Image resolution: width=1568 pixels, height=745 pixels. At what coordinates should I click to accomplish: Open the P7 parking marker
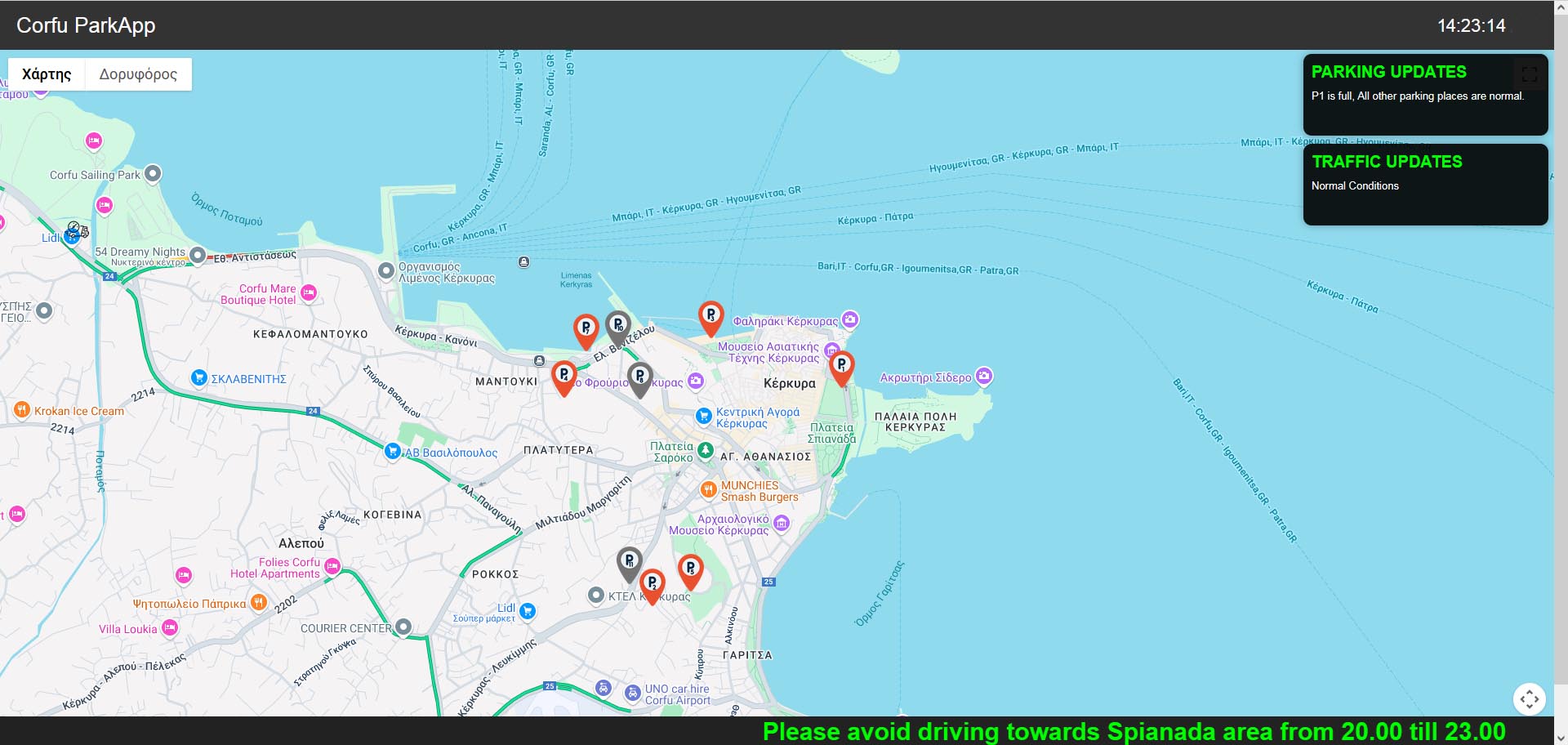pyautogui.click(x=586, y=329)
